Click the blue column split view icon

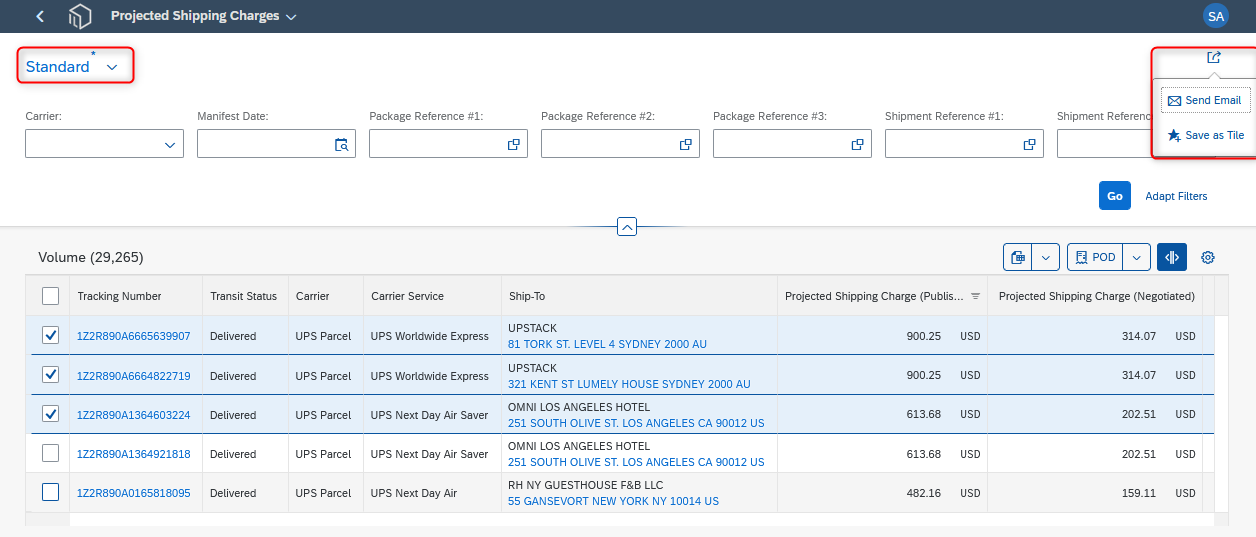1172,257
